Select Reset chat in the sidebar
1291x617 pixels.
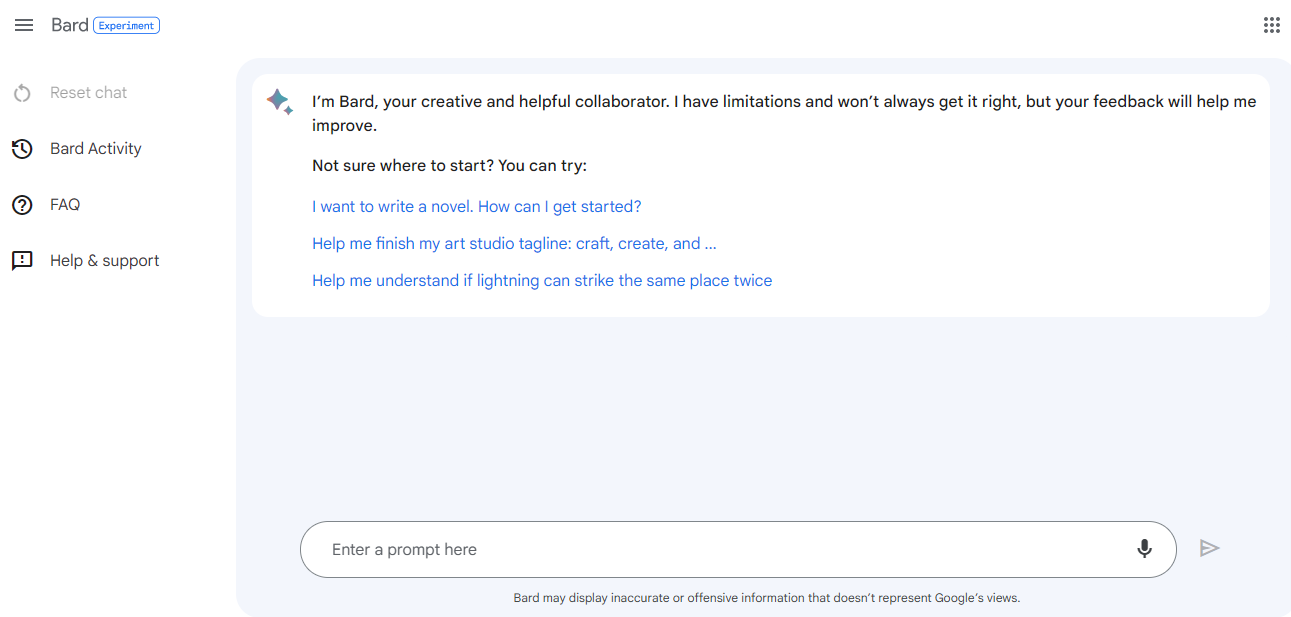click(89, 93)
